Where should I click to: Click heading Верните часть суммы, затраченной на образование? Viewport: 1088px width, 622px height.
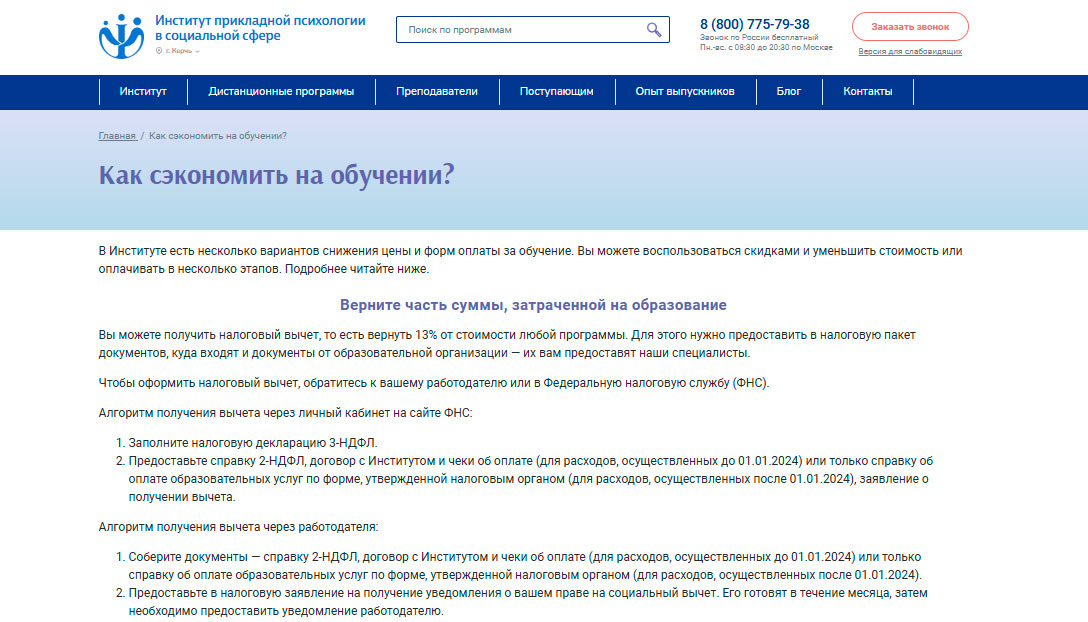(x=533, y=305)
